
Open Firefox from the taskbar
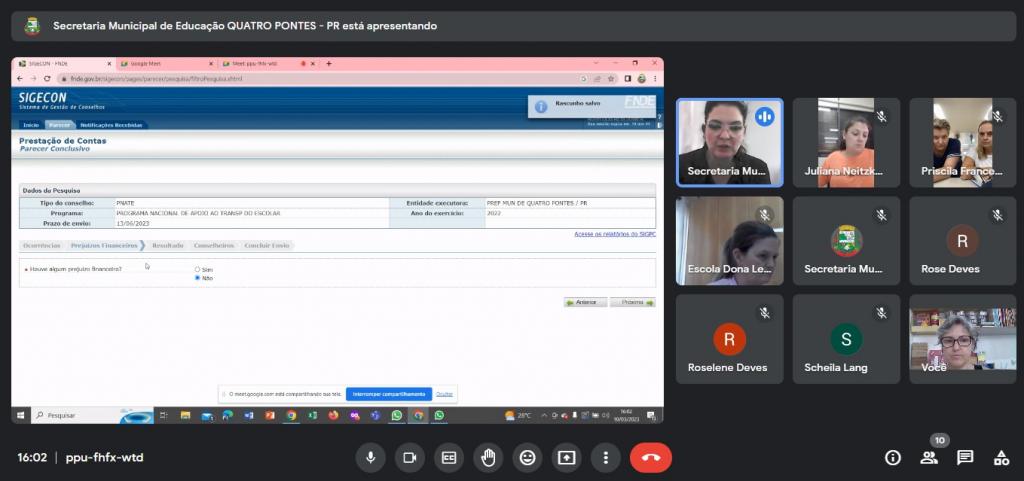pyautogui.click(x=334, y=415)
